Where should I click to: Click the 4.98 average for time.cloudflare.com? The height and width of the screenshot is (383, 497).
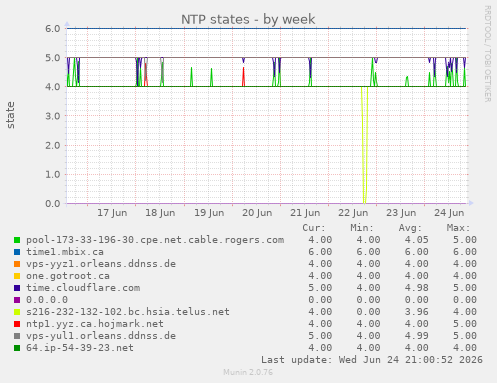(x=416, y=288)
